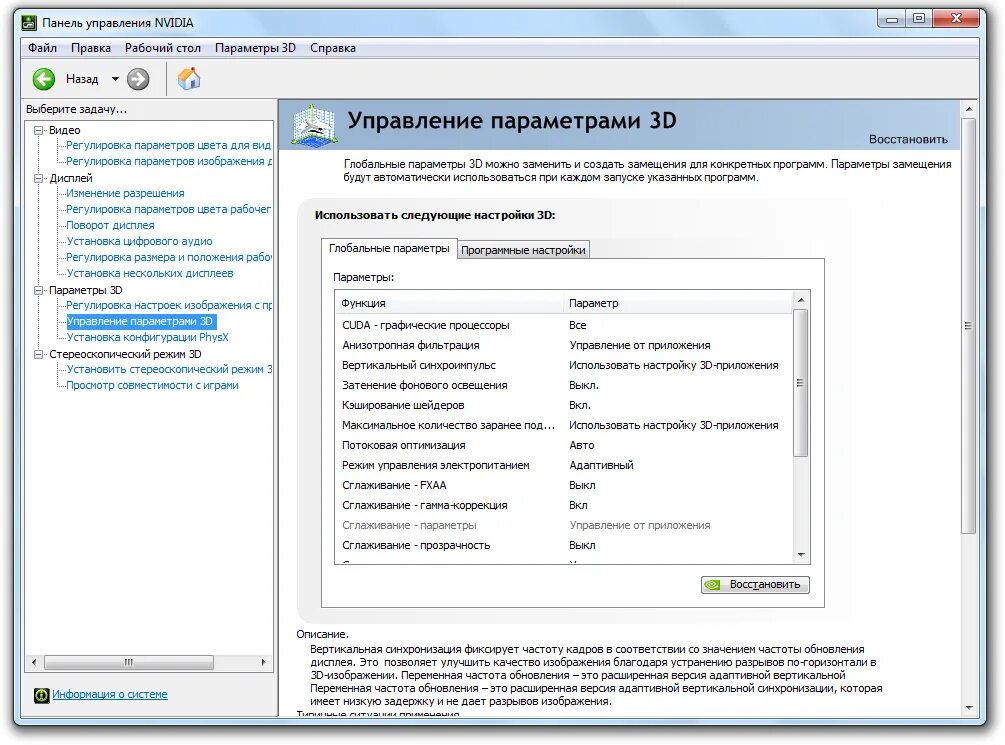Switch to Глобальные параметры tab

389,248
